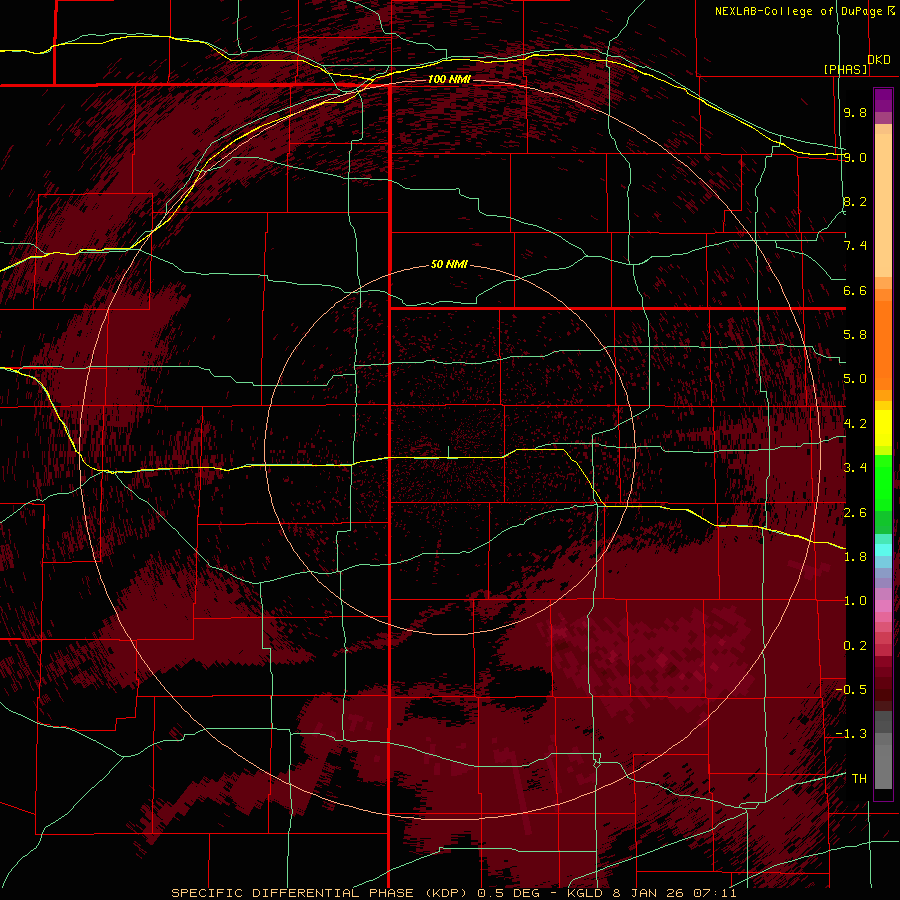Click the -1.3 scale value
Image resolution: width=900 pixels, height=900 pixels.
[851, 734]
